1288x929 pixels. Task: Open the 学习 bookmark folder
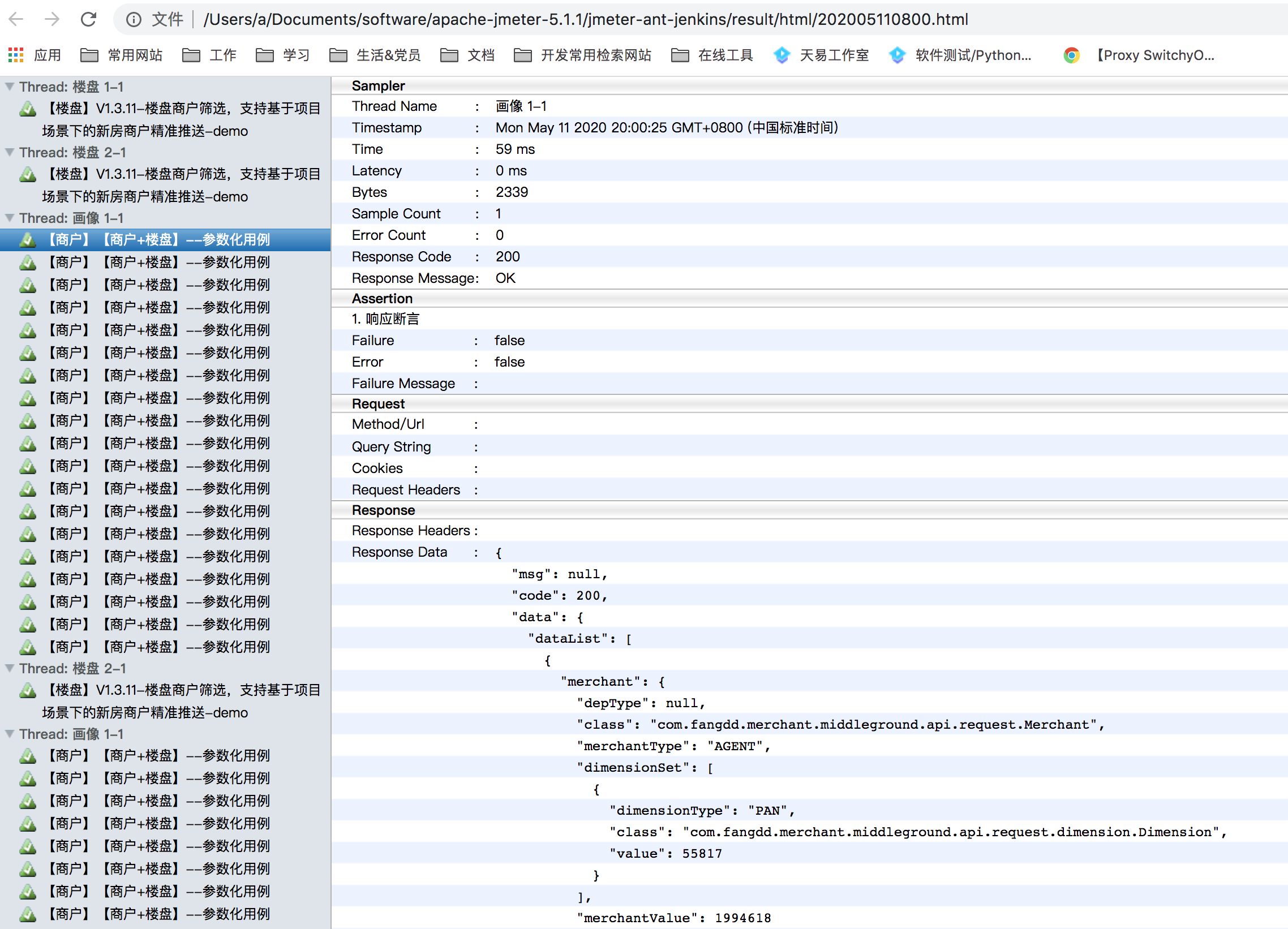283,55
